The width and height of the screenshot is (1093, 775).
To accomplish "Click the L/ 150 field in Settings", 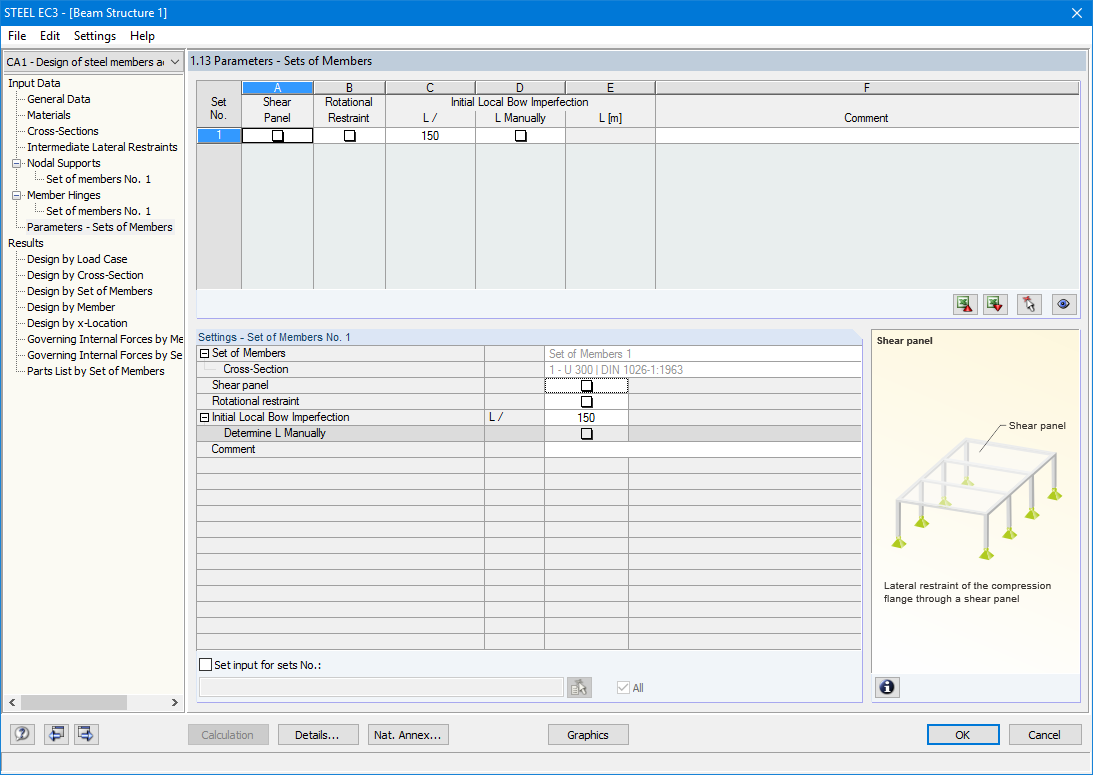I will point(586,417).
